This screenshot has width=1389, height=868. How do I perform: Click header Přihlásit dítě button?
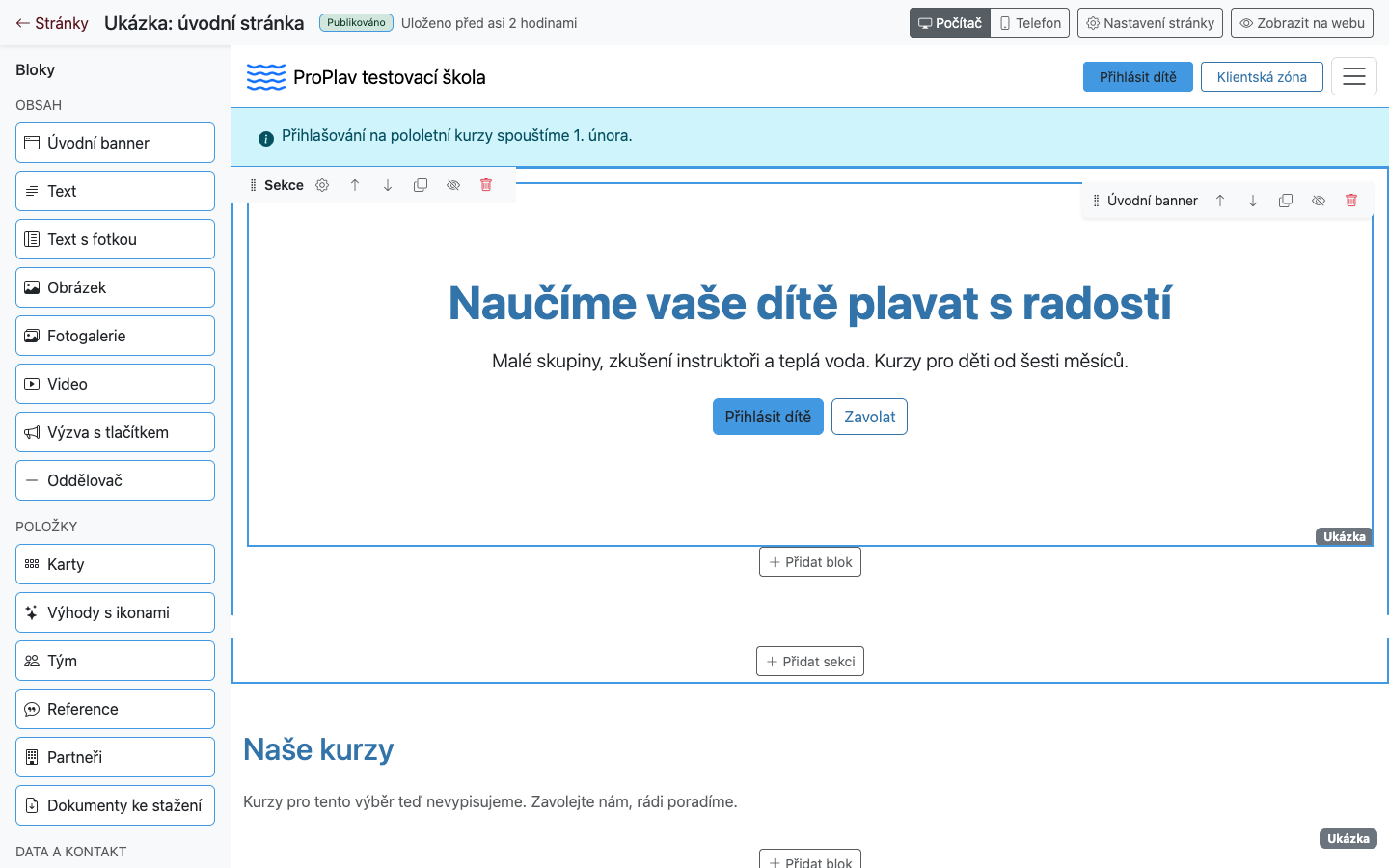1138,77
